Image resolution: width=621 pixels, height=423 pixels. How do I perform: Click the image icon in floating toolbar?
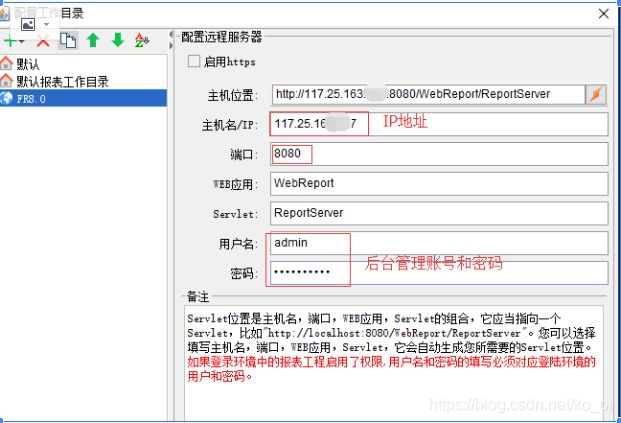tap(28, 25)
